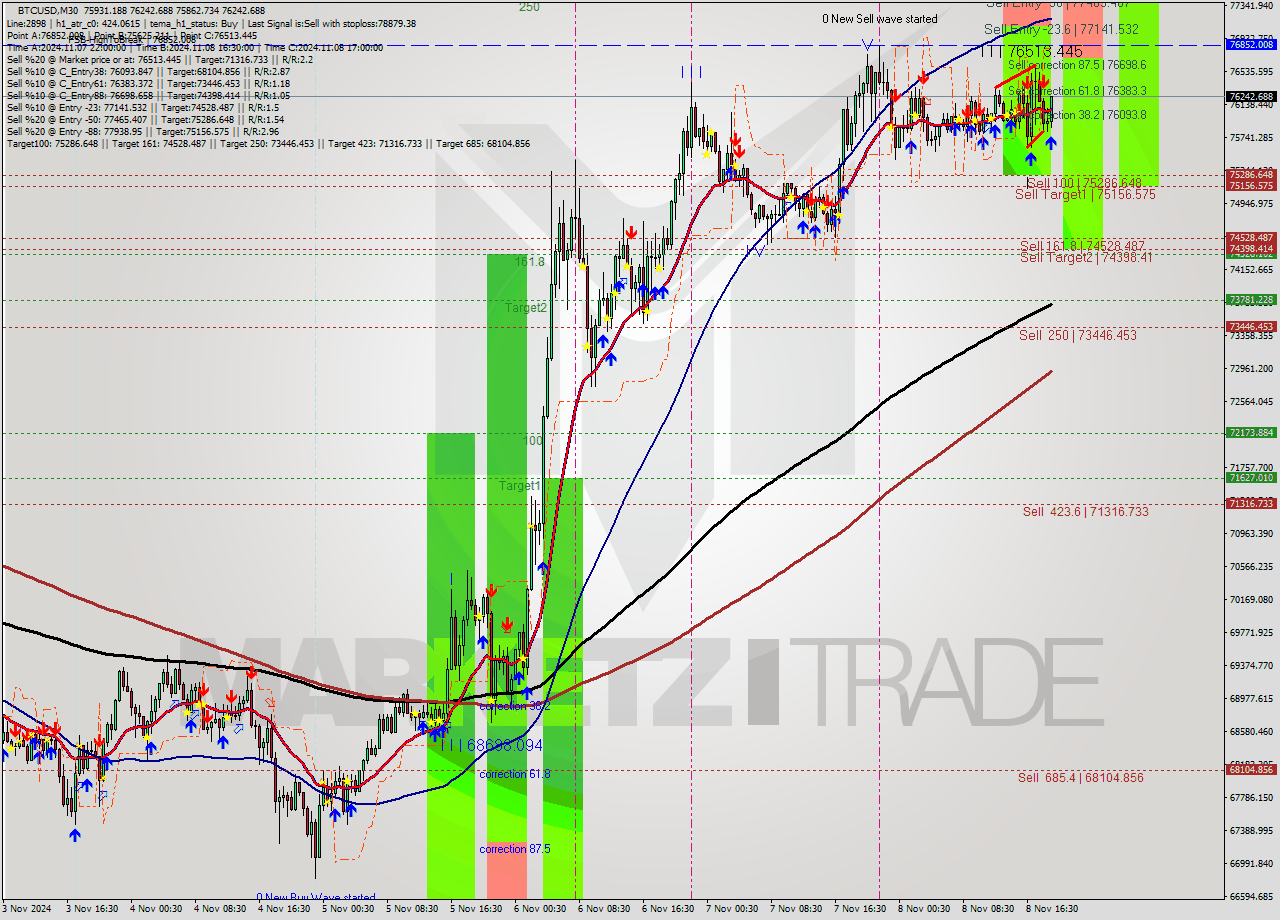Screen dimensions: 1280x920
Task: Click the 'Sell Entry -23.6 | 77141.532' label
Action: tap(1061, 30)
